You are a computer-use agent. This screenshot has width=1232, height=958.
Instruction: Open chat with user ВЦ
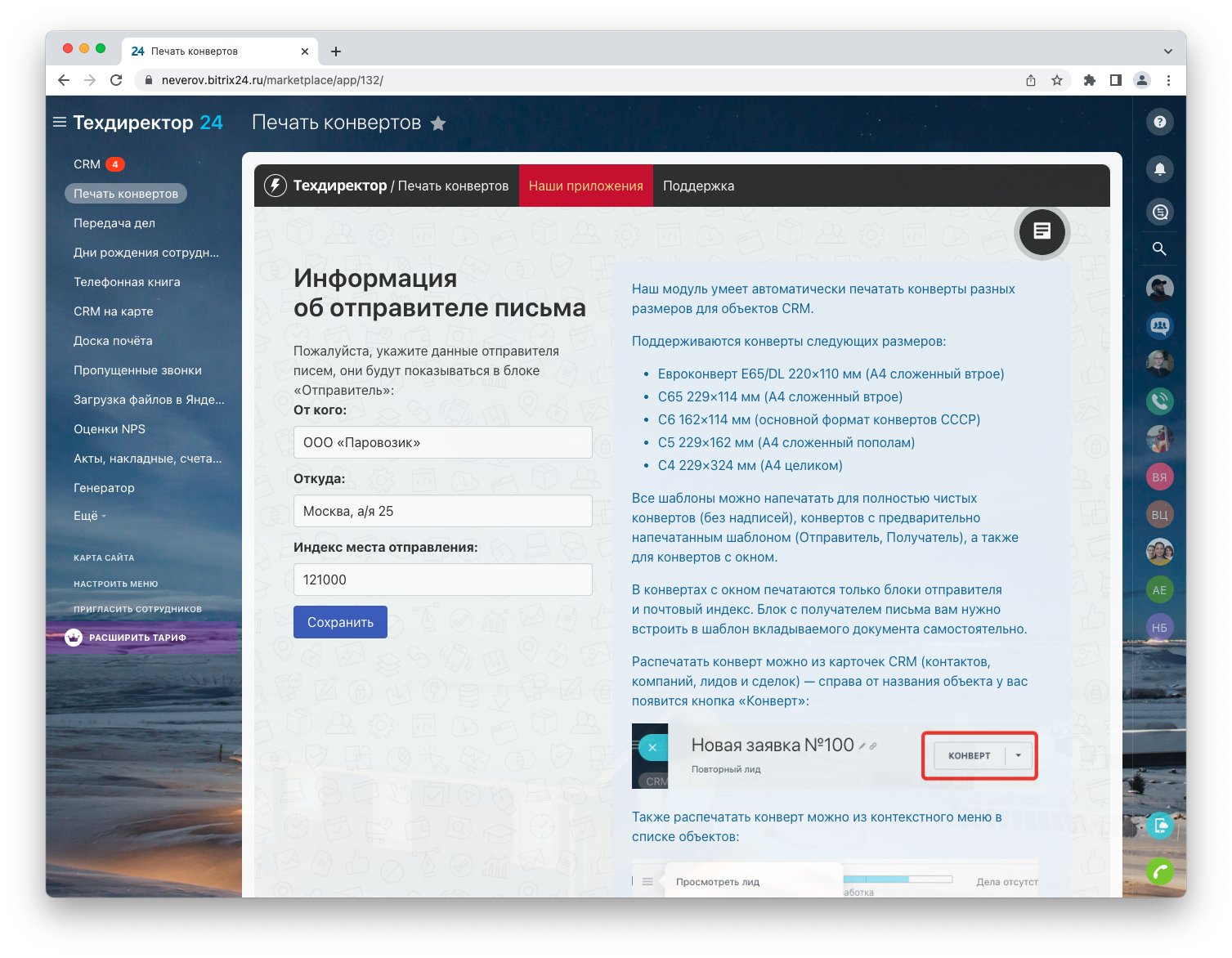click(1159, 515)
